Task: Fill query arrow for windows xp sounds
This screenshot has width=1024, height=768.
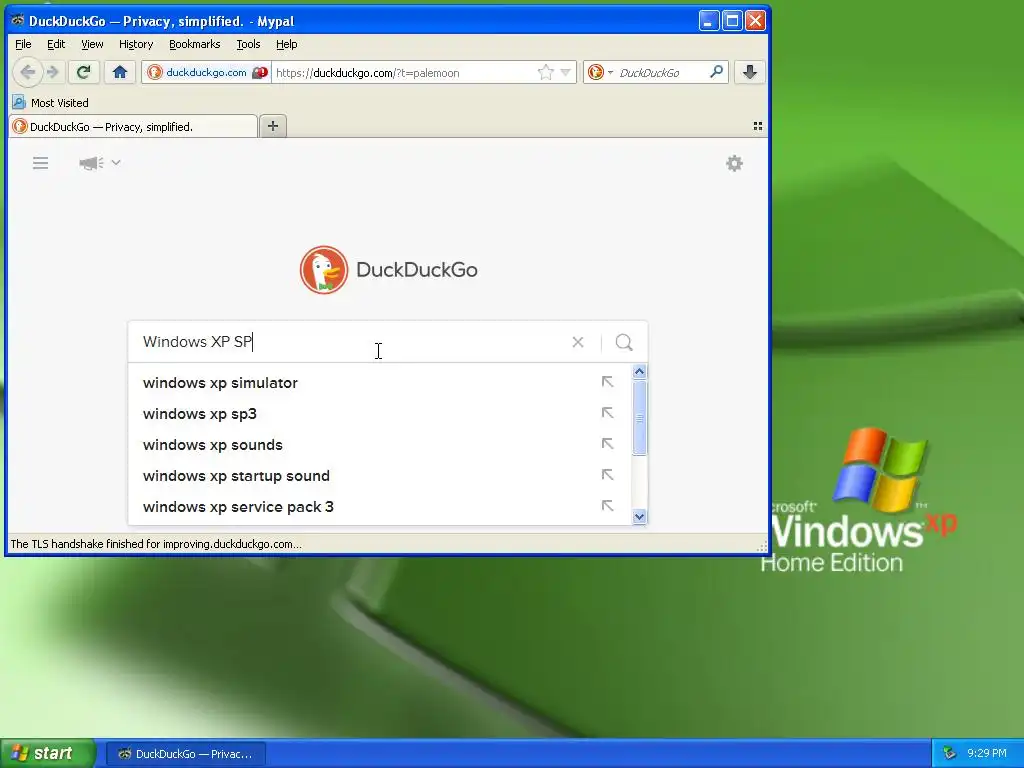Action: pos(607,444)
